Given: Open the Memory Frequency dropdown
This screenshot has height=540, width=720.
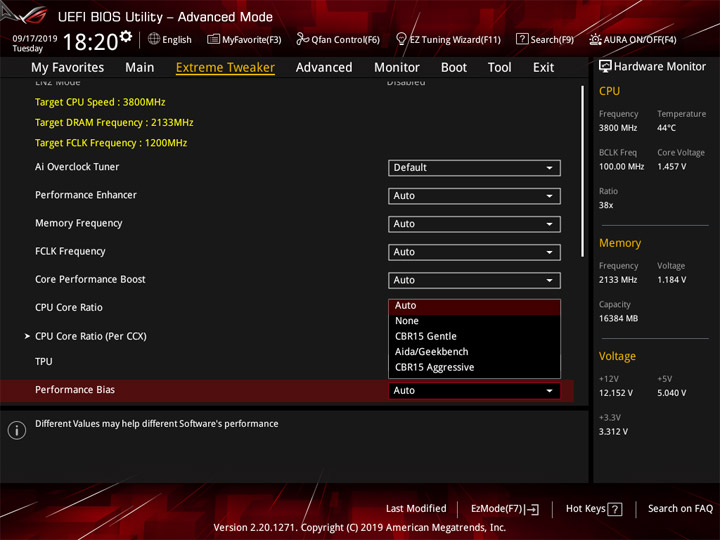Looking at the screenshot, I should pyautogui.click(x=474, y=224).
